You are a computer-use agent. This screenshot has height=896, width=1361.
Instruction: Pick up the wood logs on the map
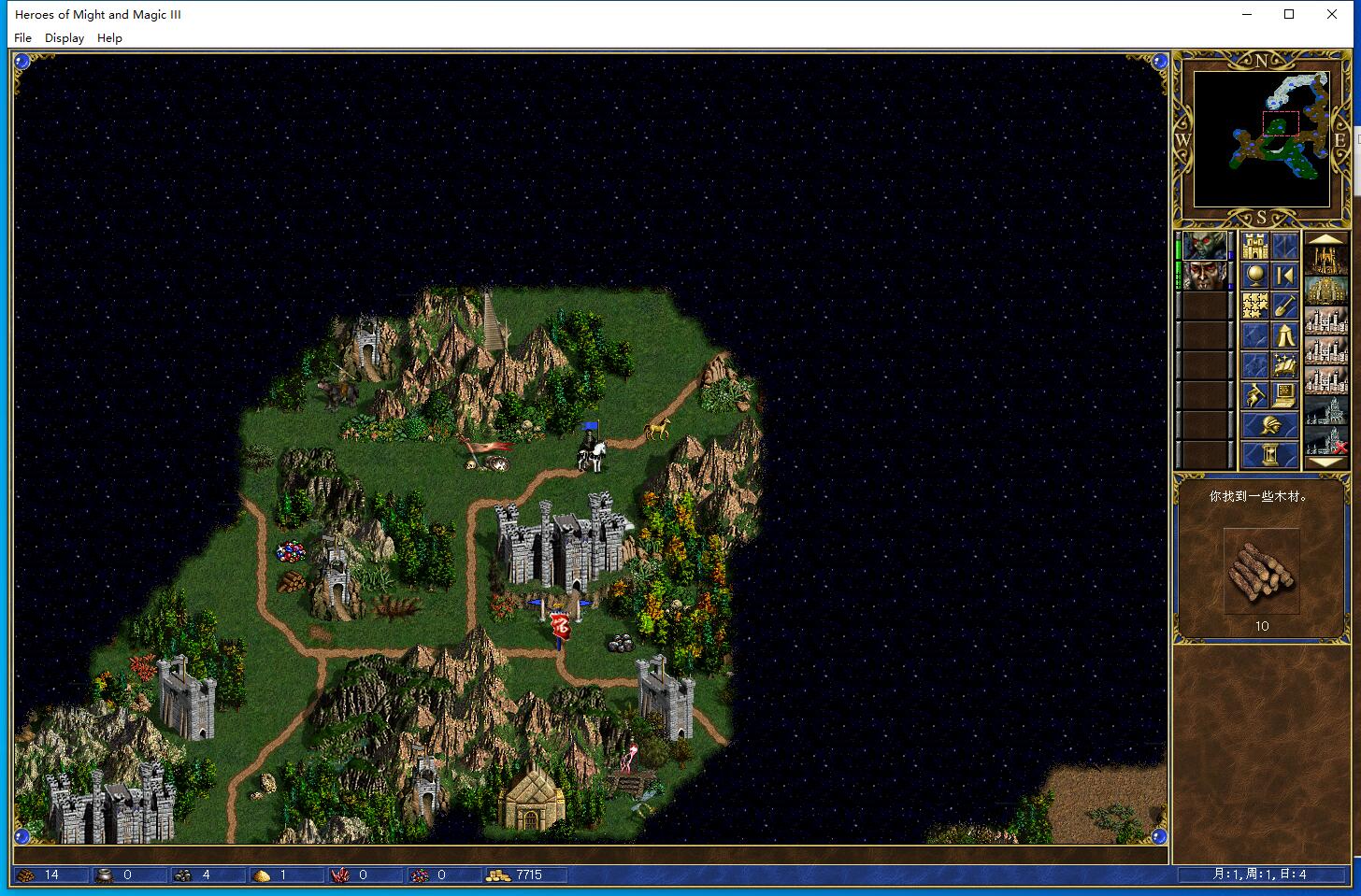click(292, 581)
